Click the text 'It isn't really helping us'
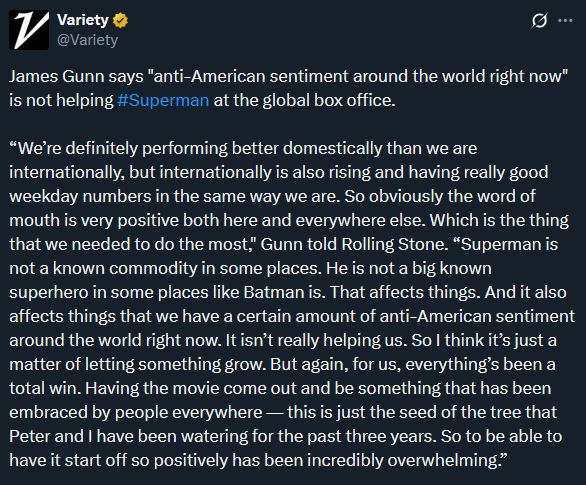 click(x=316, y=340)
